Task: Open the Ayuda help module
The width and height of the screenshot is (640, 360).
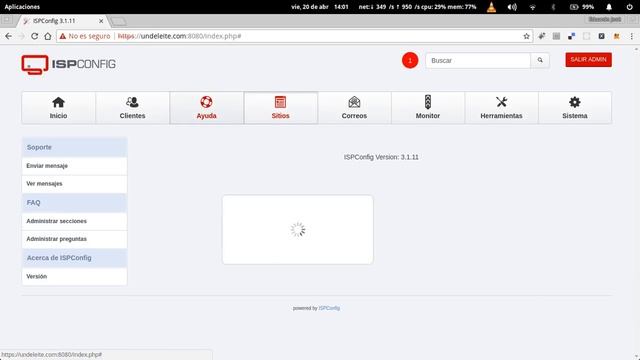Action: pyautogui.click(x=207, y=108)
